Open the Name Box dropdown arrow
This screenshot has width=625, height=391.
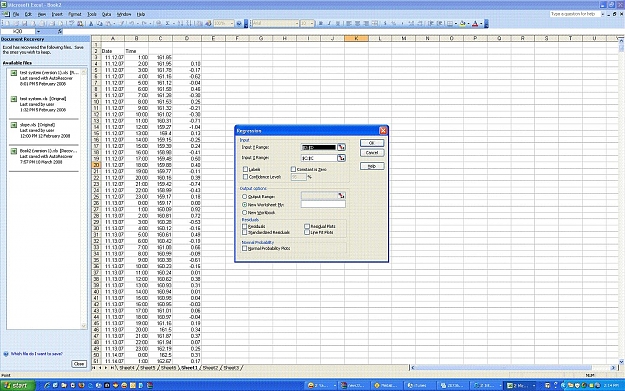pos(38,31)
